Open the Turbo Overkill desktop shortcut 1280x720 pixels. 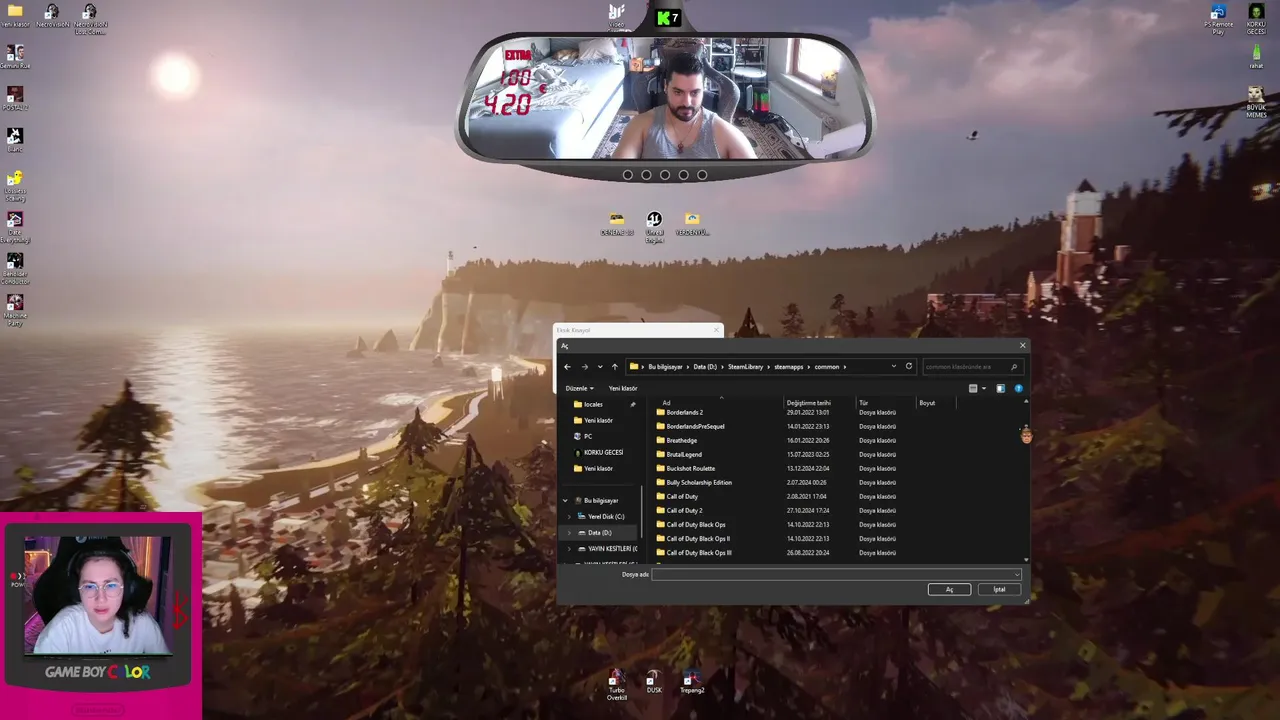click(616, 684)
